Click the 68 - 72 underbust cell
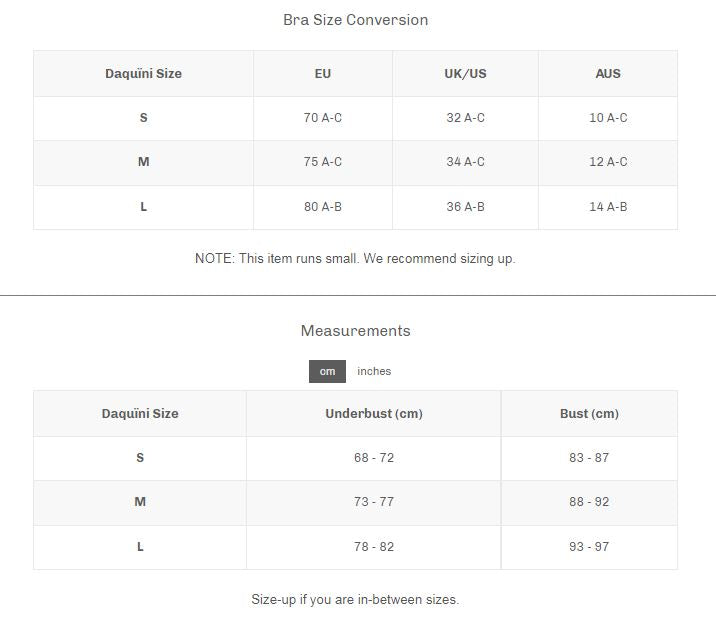This screenshot has width=716, height=625. coord(373,458)
